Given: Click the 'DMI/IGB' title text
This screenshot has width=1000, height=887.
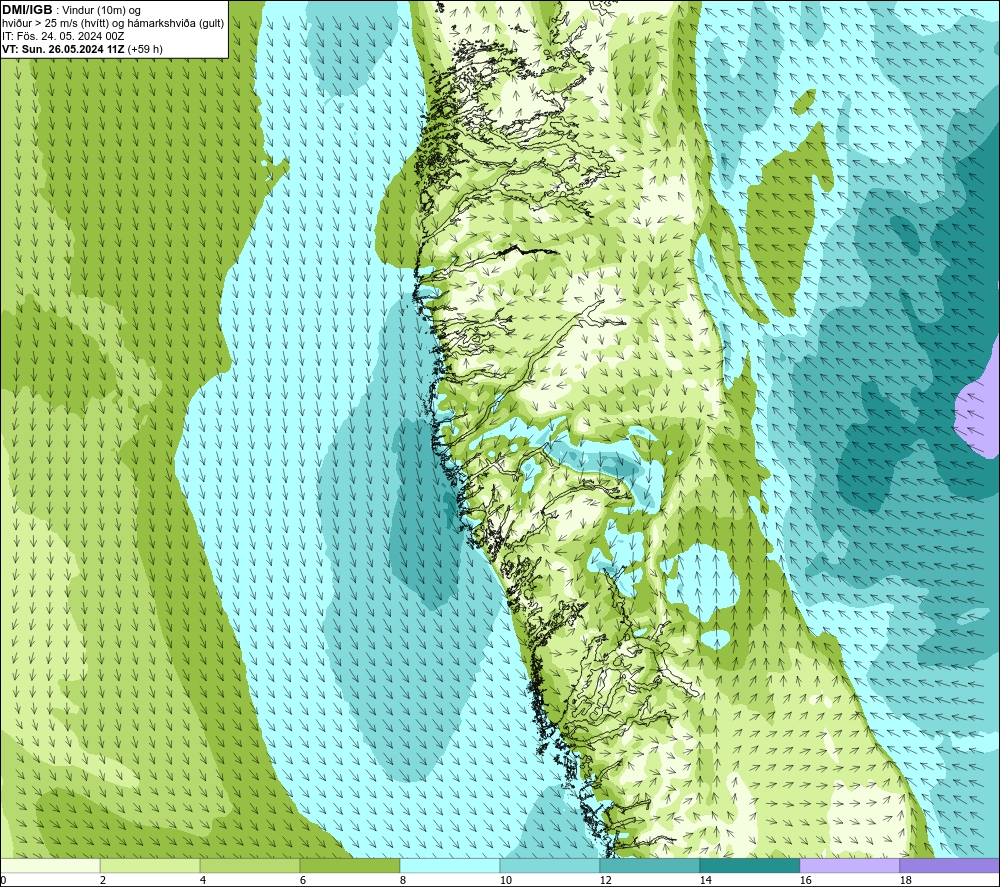Looking at the screenshot, I should (27, 10).
